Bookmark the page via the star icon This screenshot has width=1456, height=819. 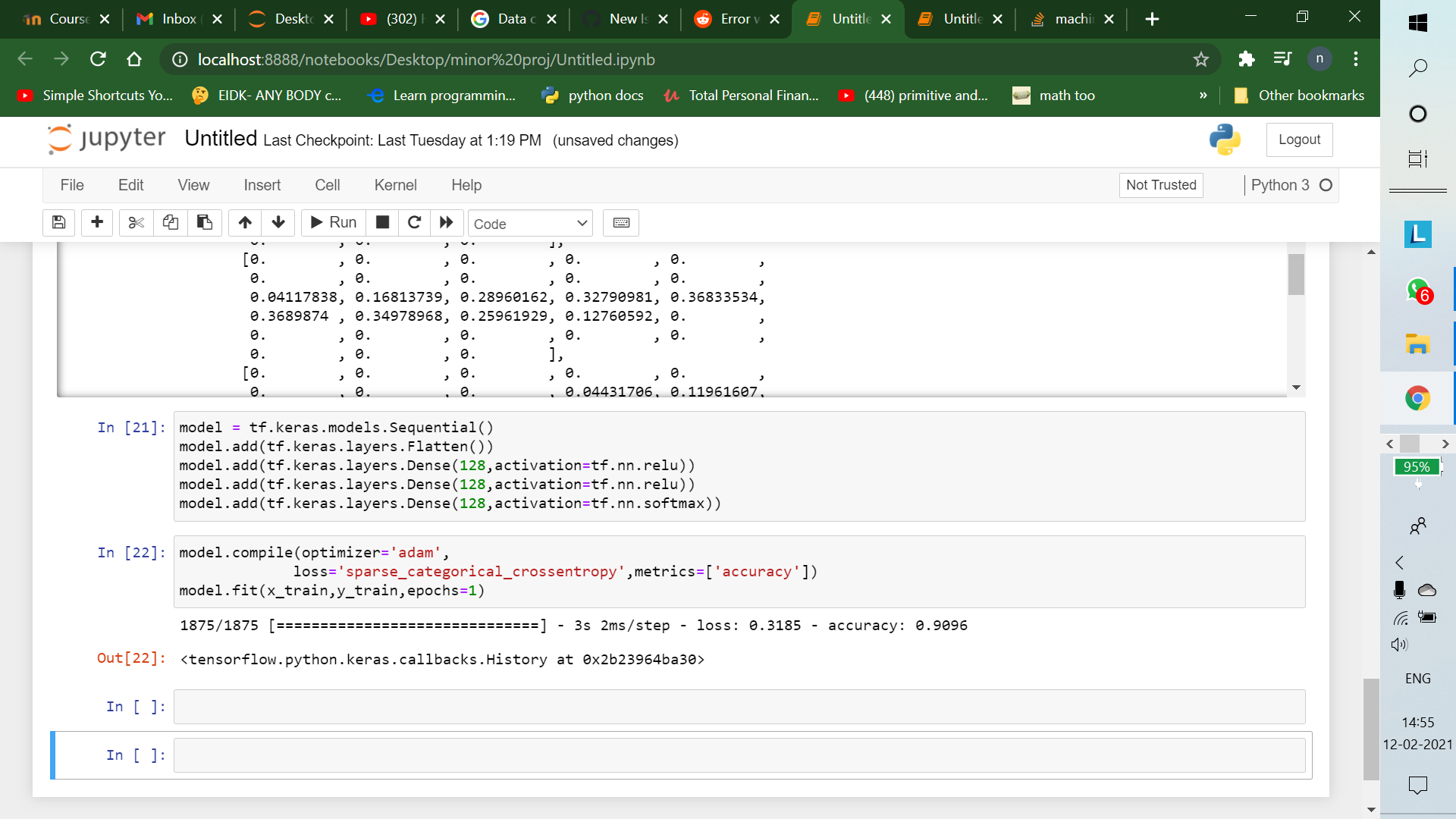pyautogui.click(x=1200, y=59)
